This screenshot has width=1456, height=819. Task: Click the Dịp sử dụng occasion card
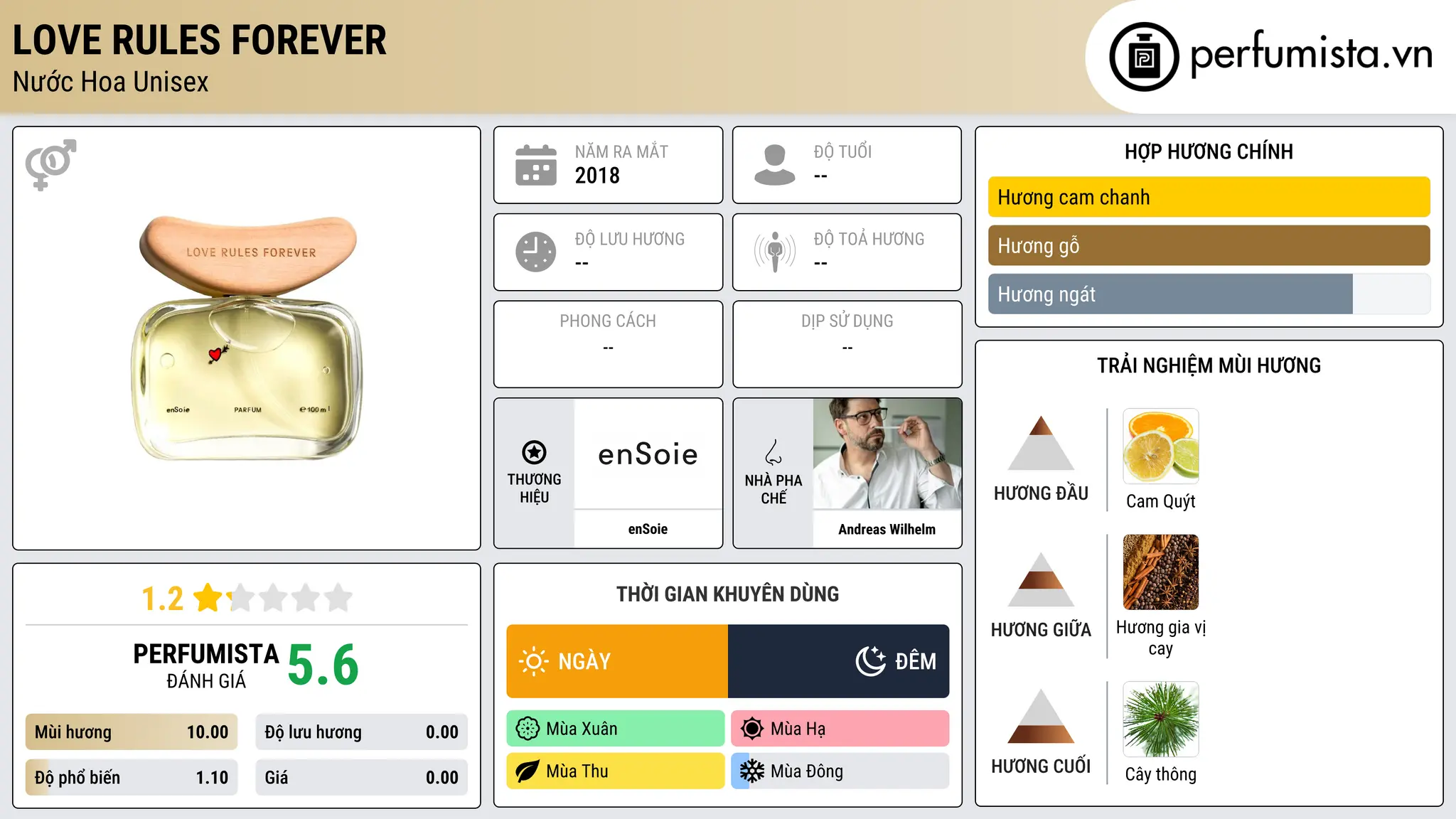tap(847, 344)
